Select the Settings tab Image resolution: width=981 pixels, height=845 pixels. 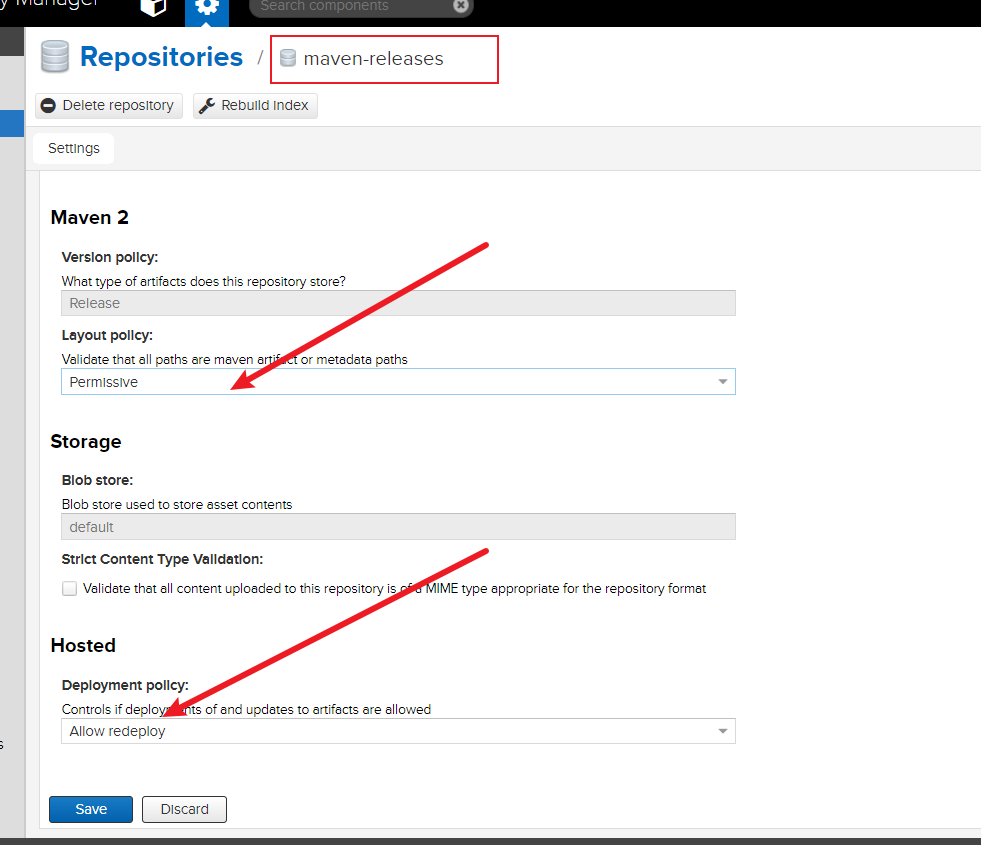(x=74, y=148)
